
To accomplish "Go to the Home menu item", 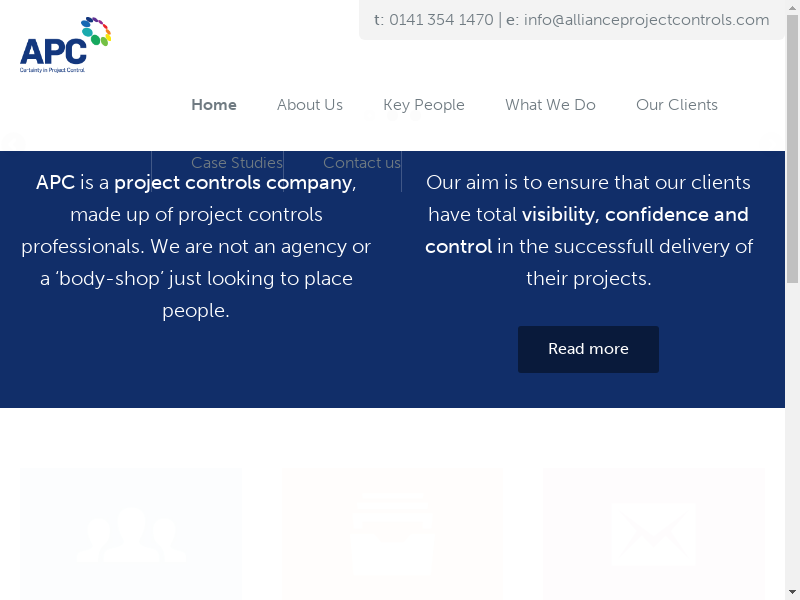I will pos(214,105).
